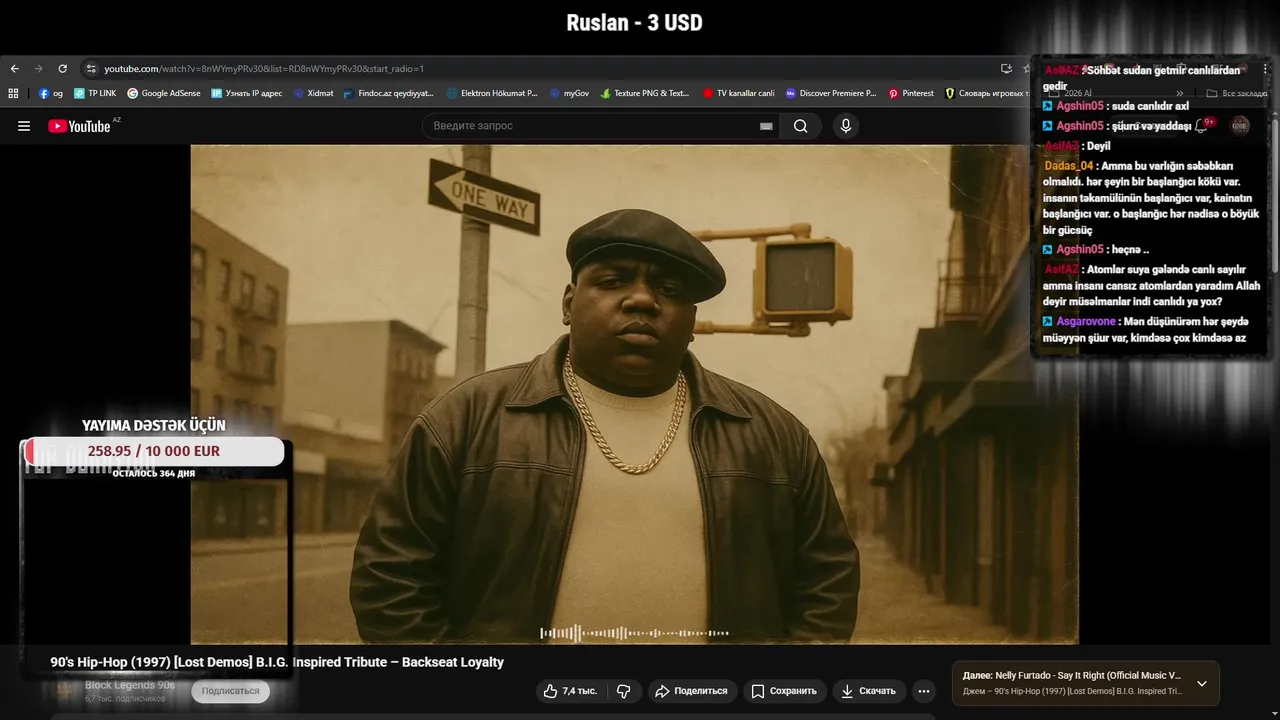Open Словарь игровых bookmark
Screen dimensions: 1280x720
click(x=987, y=93)
